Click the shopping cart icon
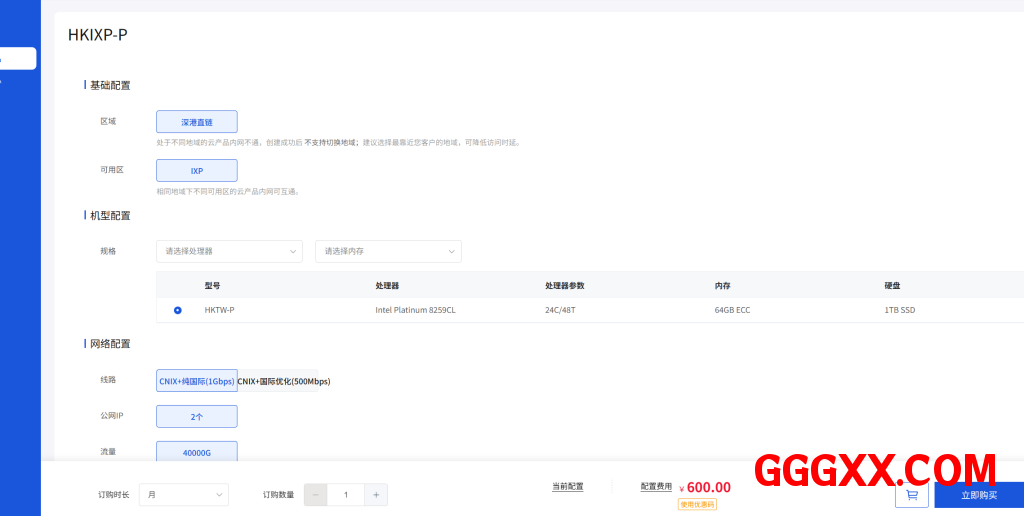The width and height of the screenshot is (1024, 516). (911, 494)
